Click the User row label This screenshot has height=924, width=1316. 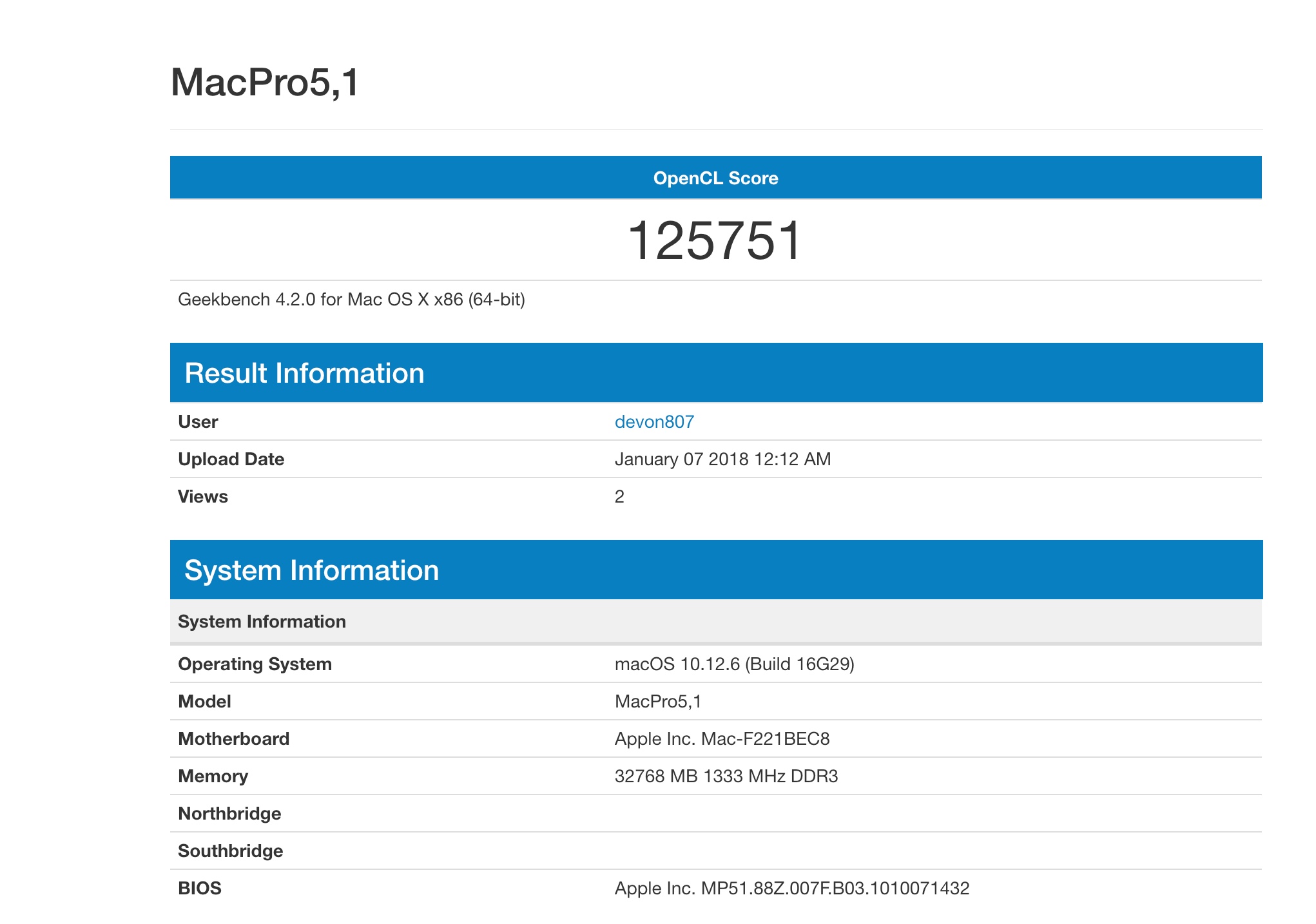click(198, 422)
